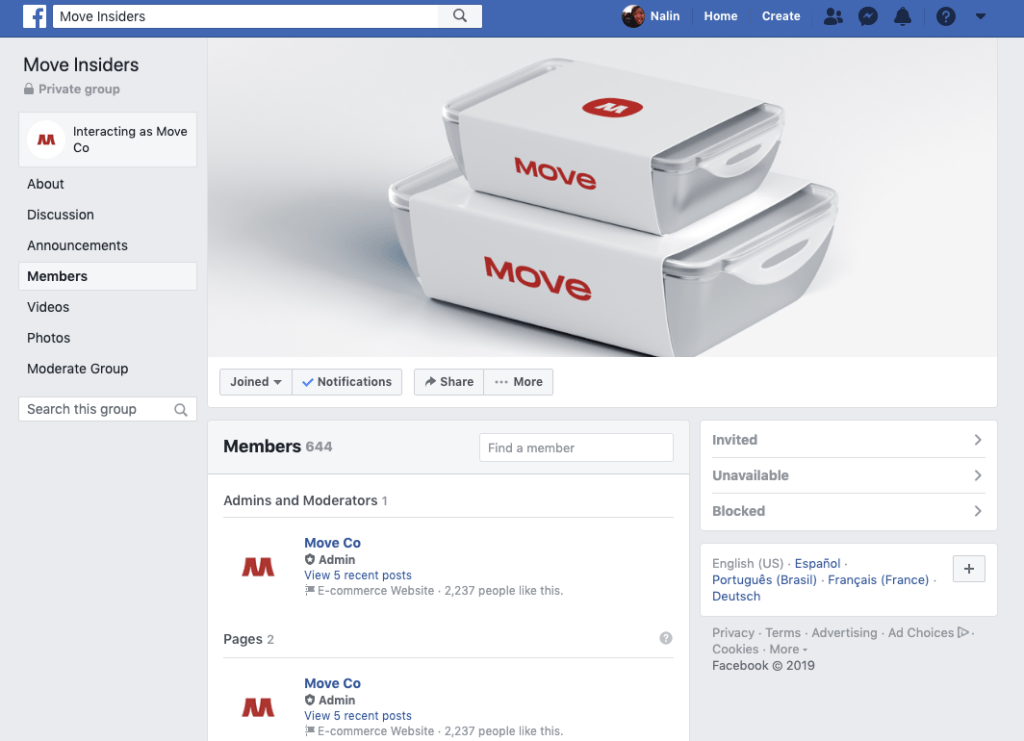Click View 5 recent posts link

[x=357, y=575]
